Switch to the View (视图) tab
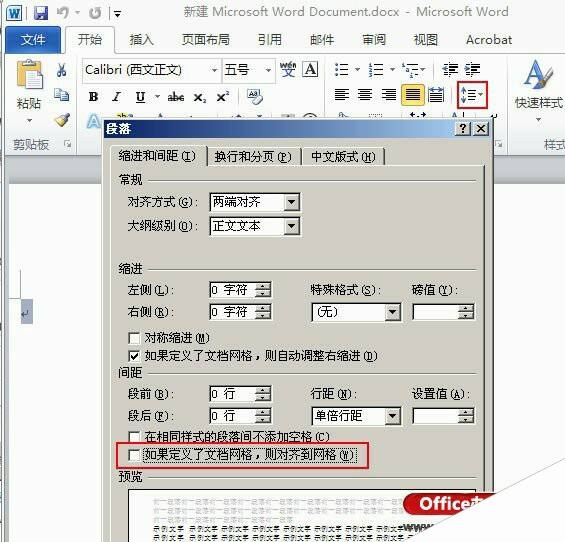The height and width of the screenshot is (542, 565). tap(426, 40)
